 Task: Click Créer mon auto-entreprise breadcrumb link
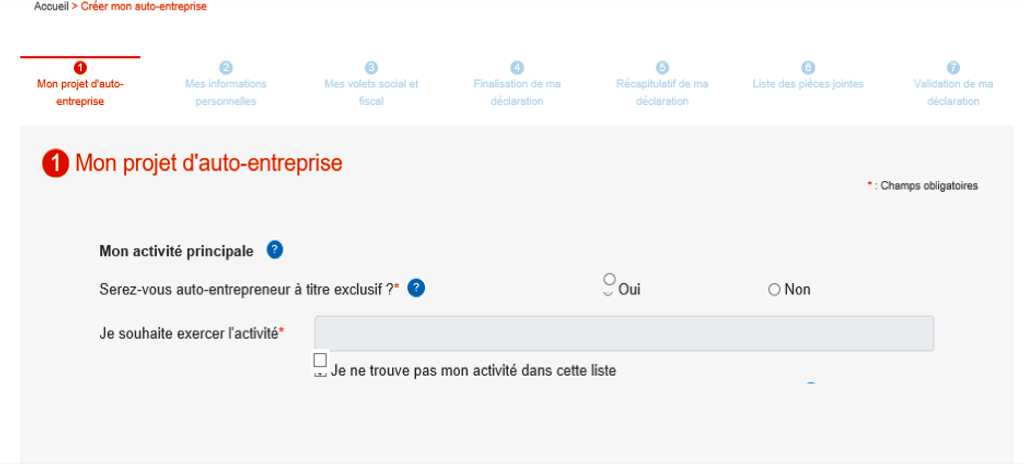pos(144,6)
